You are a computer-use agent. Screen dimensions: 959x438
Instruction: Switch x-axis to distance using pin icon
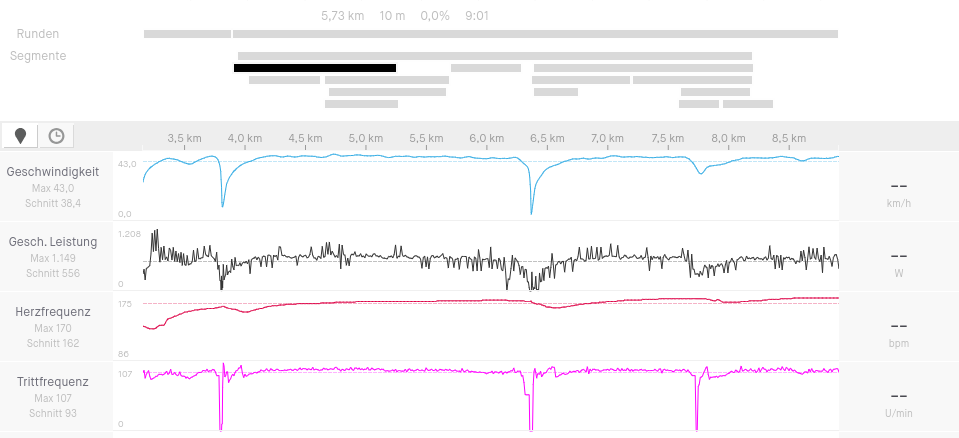click(20, 135)
